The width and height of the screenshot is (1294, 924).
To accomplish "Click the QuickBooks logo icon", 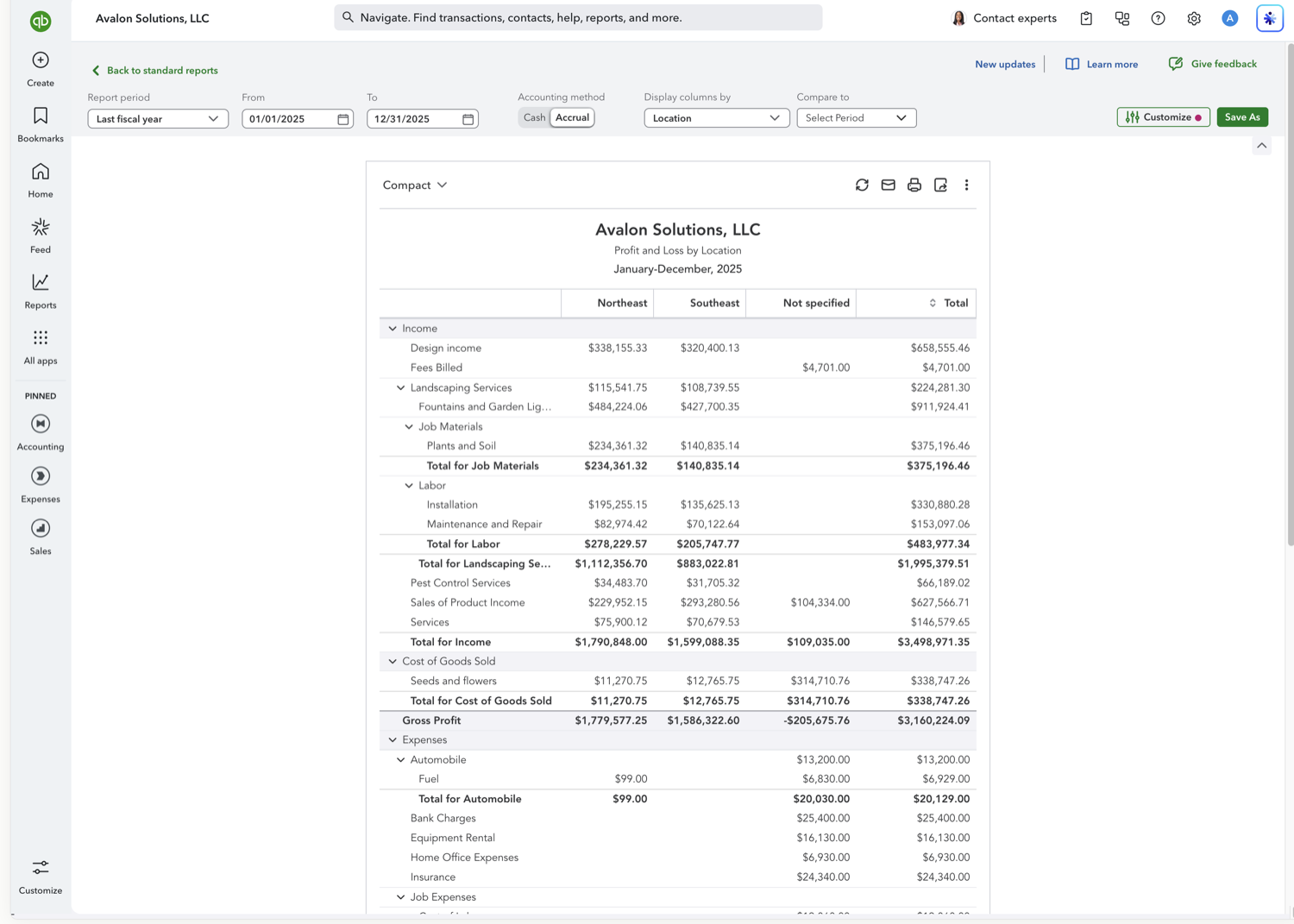I will [x=41, y=21].
